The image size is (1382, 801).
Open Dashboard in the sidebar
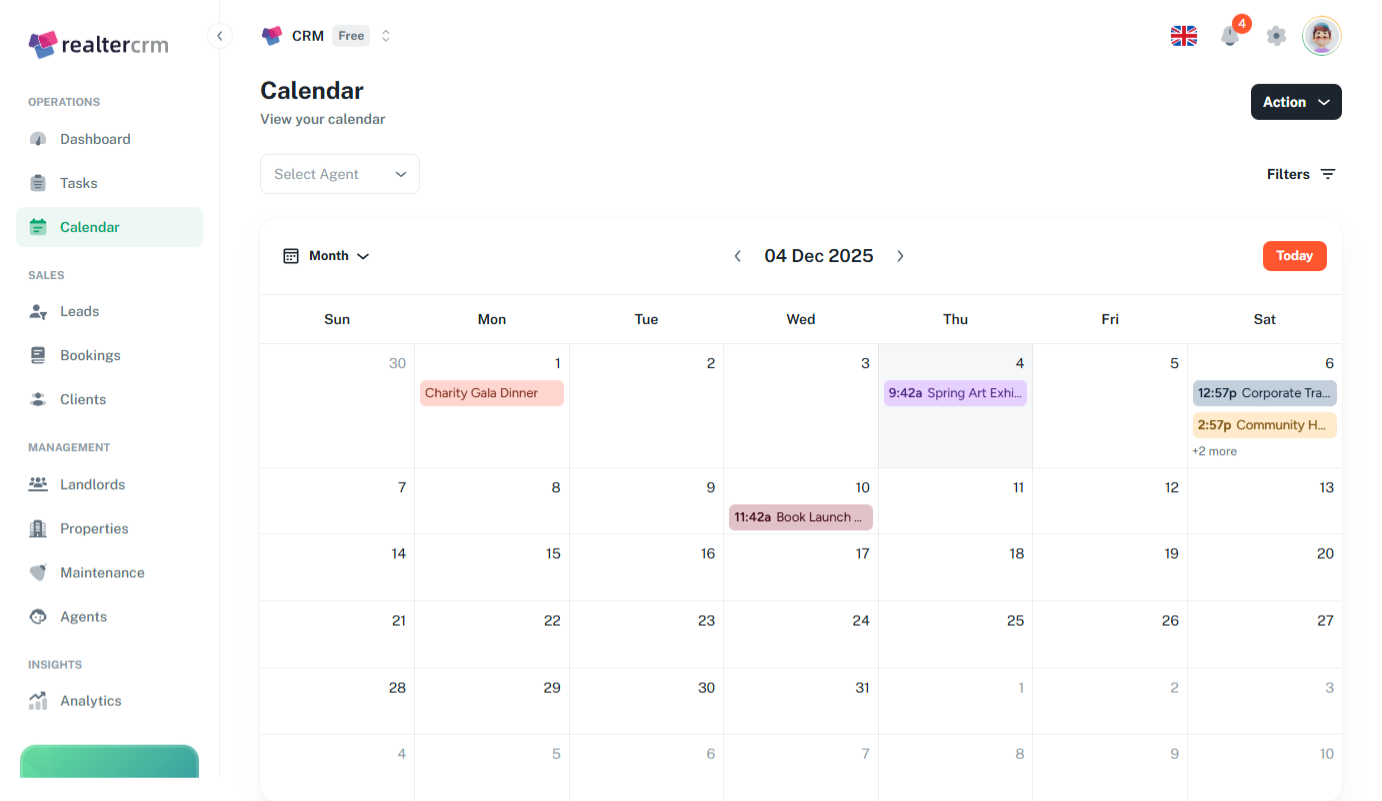95,139
